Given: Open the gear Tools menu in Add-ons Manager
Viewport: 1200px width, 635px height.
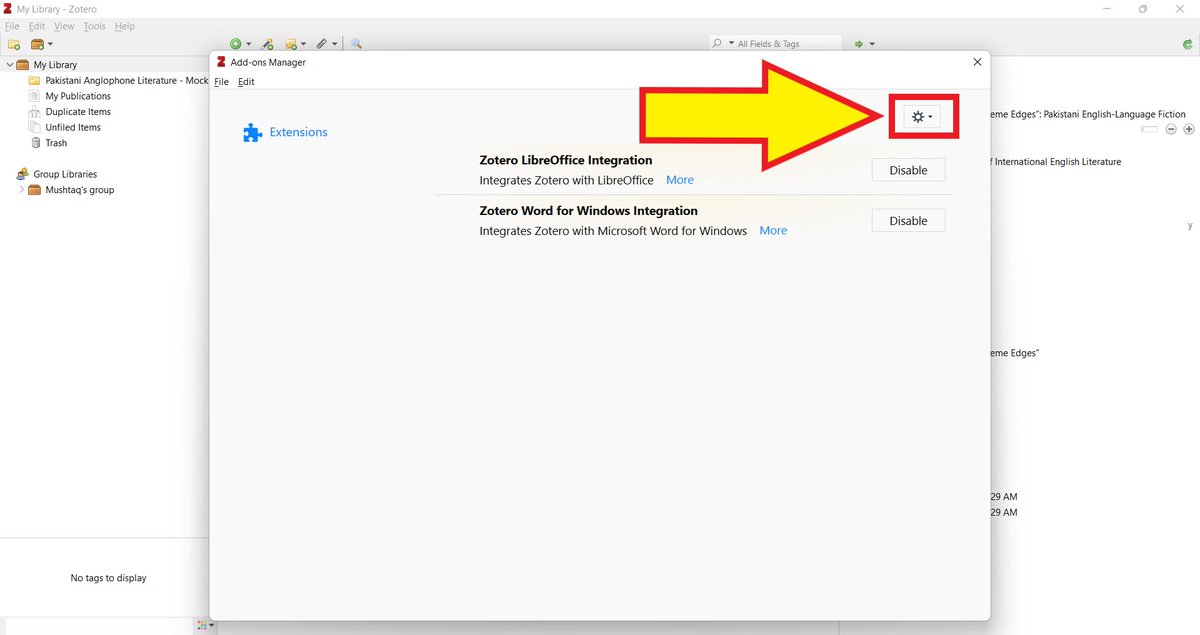Looking at the screenshot, I should [x=923, y=117].
